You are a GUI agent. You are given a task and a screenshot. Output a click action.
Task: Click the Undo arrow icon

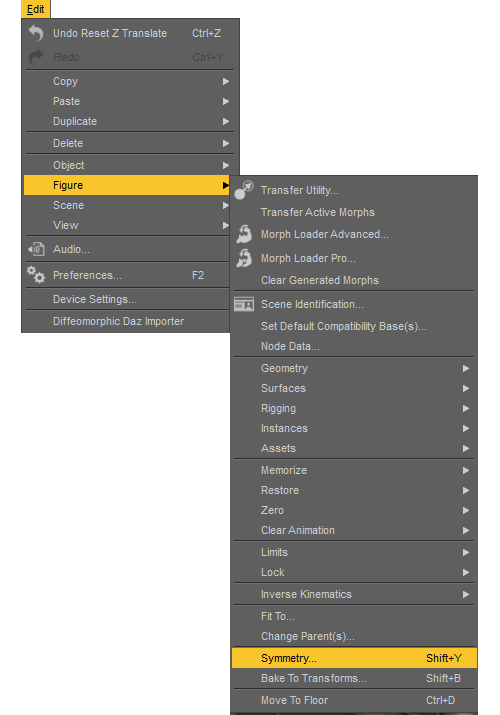pyautogui.click(x=36, y=33)
